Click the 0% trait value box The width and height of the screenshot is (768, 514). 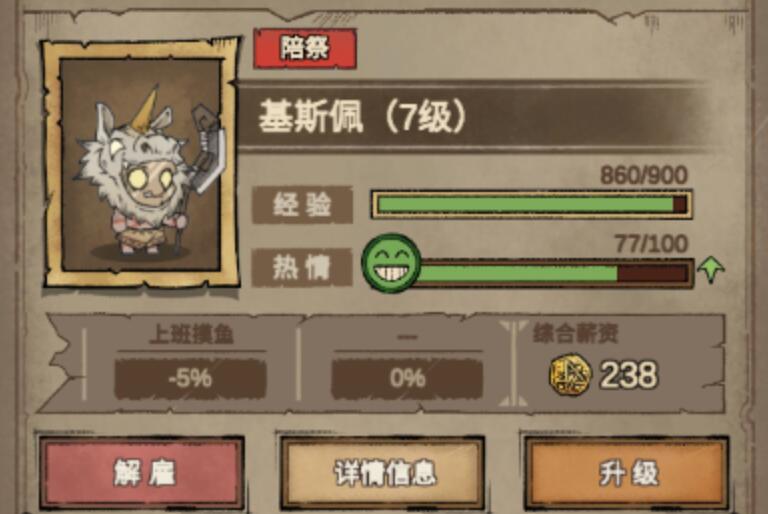[407, 378]
